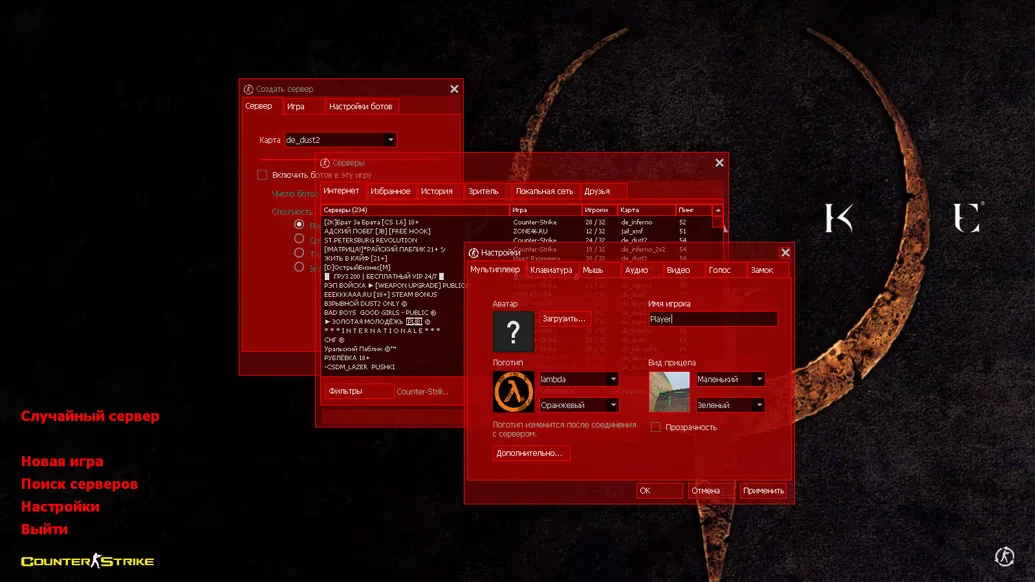Enable 'Включить ботов в эту игру' checkbox

262,175
